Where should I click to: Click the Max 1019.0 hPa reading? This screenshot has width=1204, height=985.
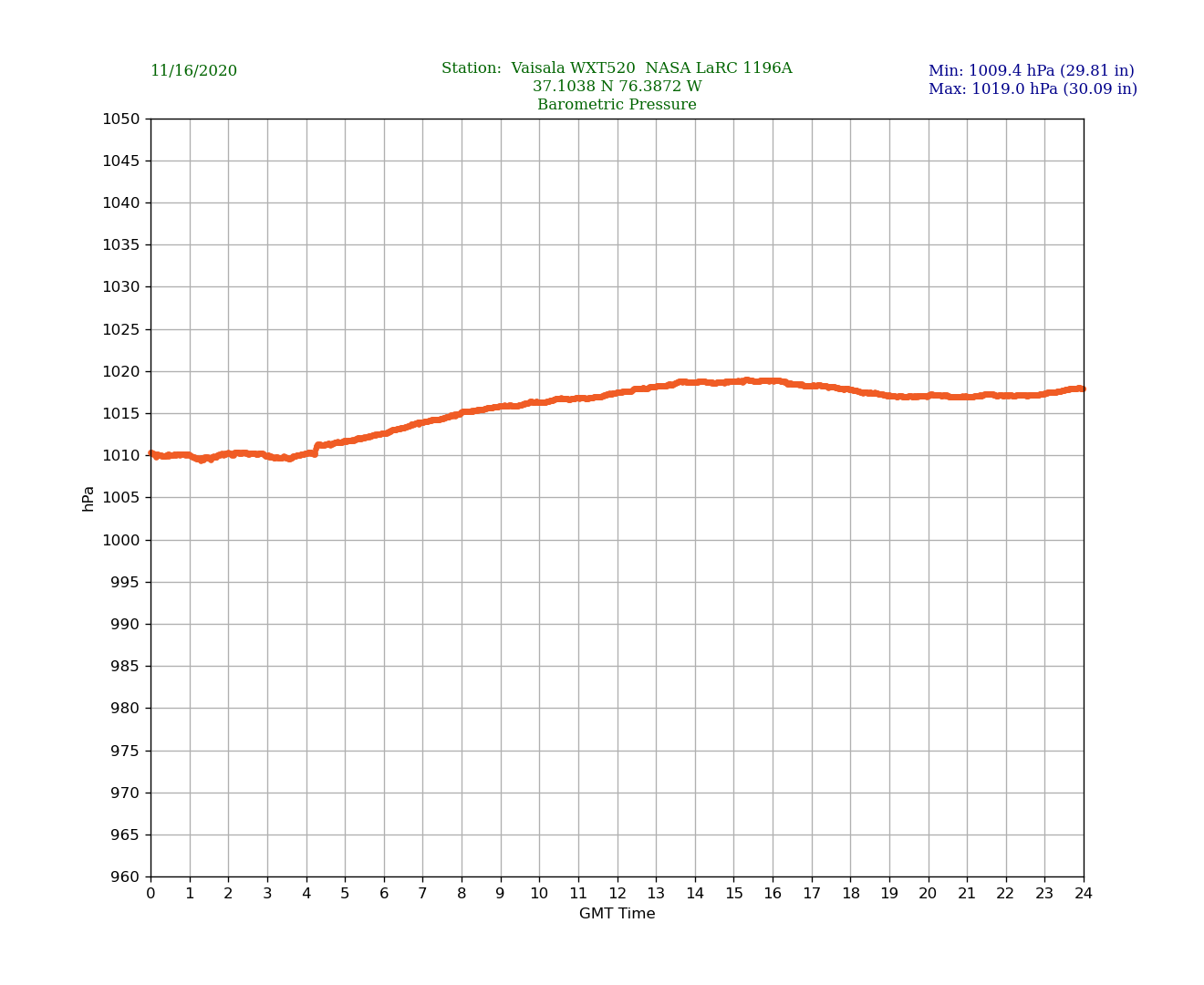(1033, 89)
